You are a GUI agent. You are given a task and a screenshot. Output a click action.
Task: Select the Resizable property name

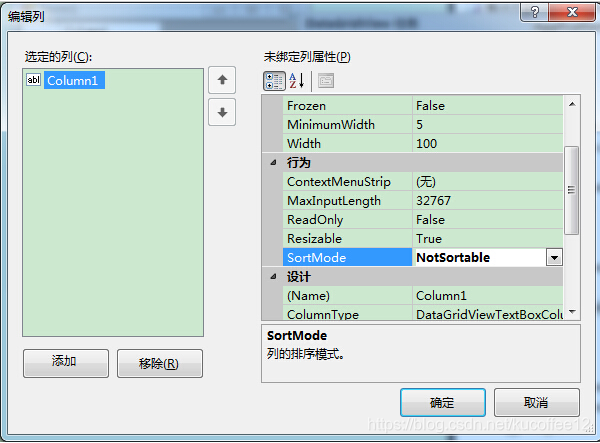(347, 239)
